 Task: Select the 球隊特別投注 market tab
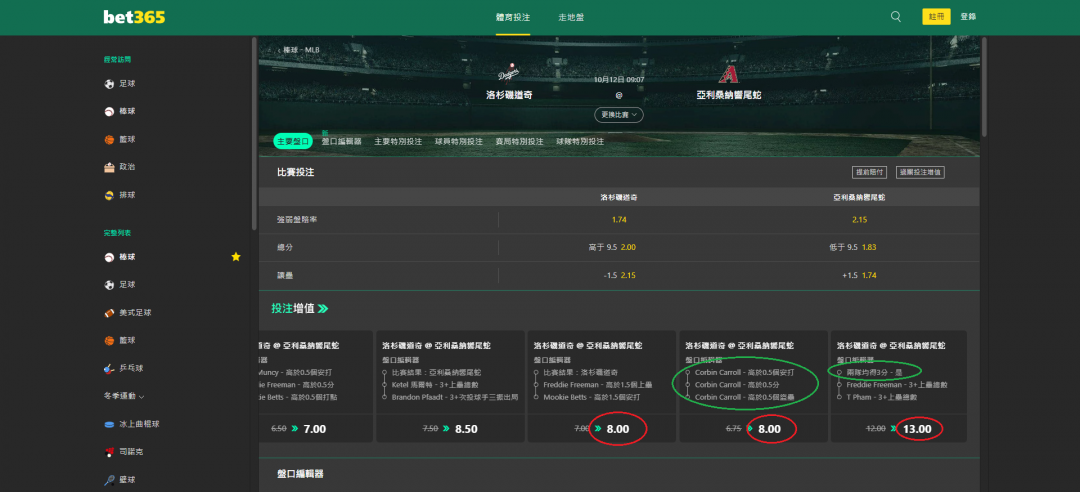click(x=580, y=141)
